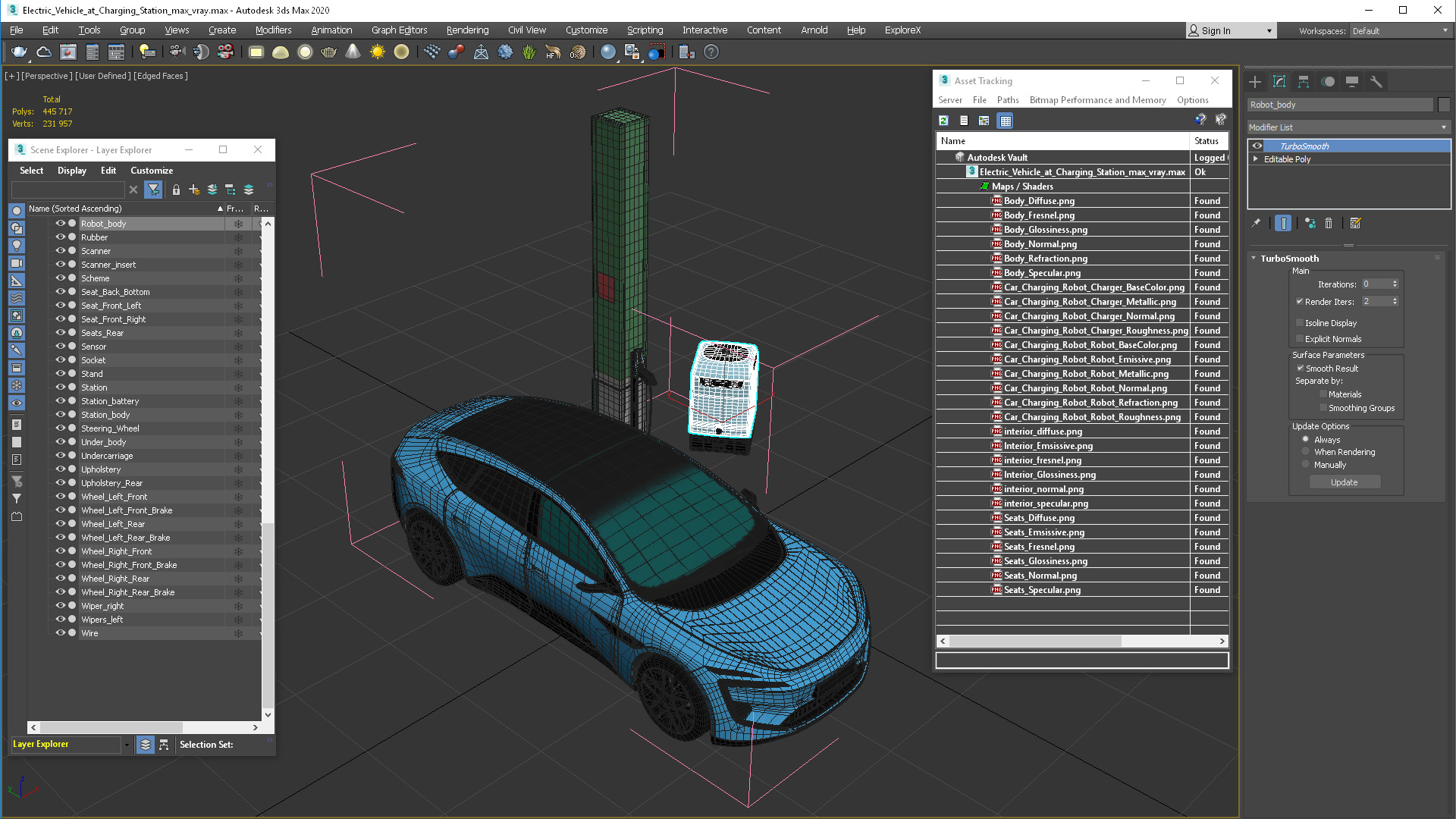The height and width of the screenshot is (819, 1456).
Task: Click the grass fur icon in toolbar
Action: 529,52
